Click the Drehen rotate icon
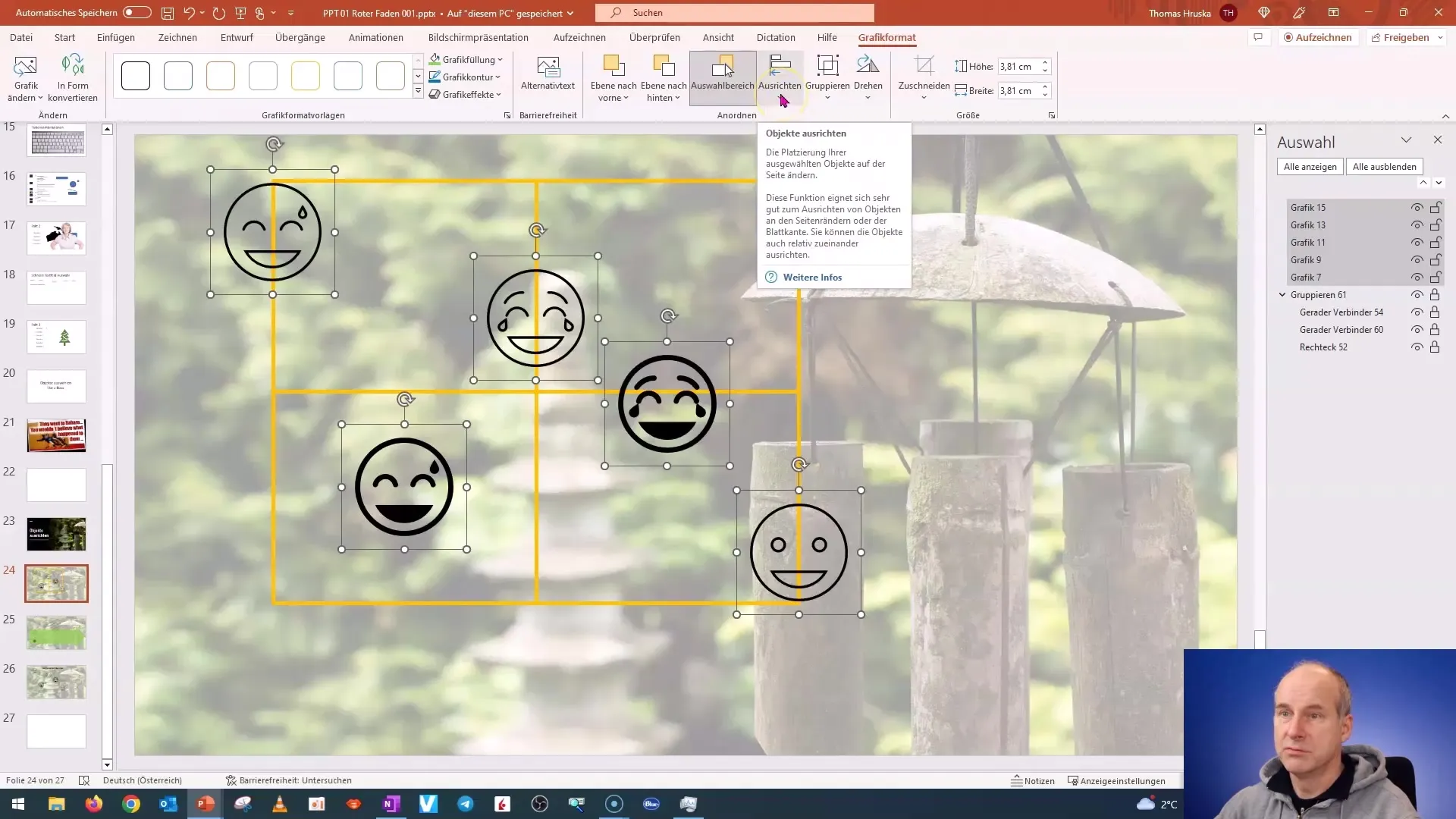This screenshot has width=1456, height=819. 868,67
